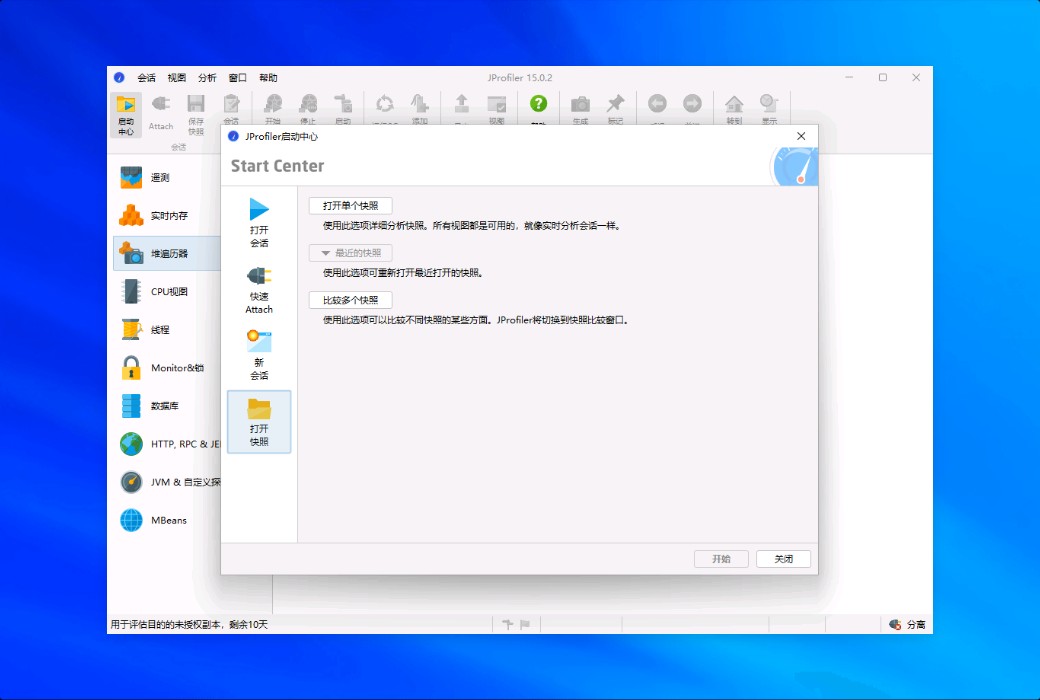The height and width of the screenshot is (700, 1040).
Task: Click the 比较多个快照 button
Action: pyautogui.click(x=351, y=300)
